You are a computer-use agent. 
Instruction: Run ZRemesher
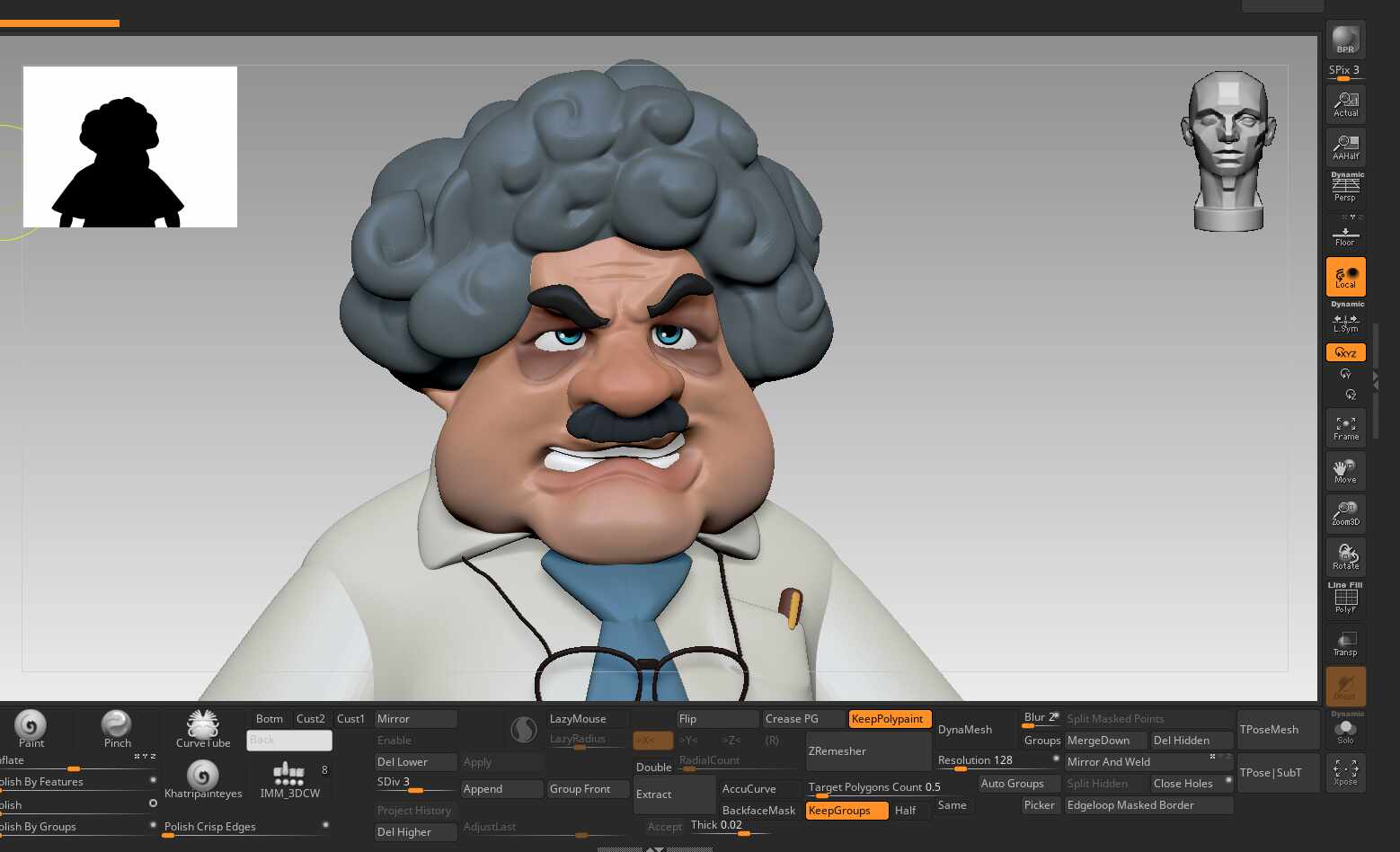click(x=869, y=751)
